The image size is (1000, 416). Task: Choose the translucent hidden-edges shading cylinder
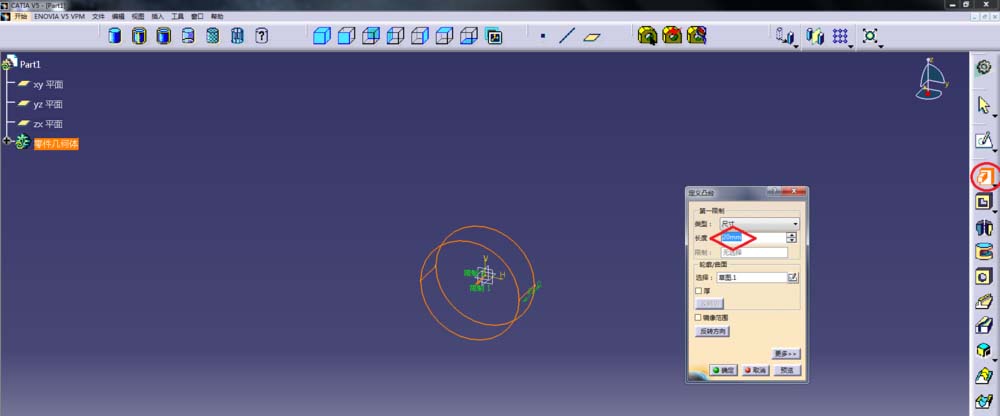click(188, 36)
